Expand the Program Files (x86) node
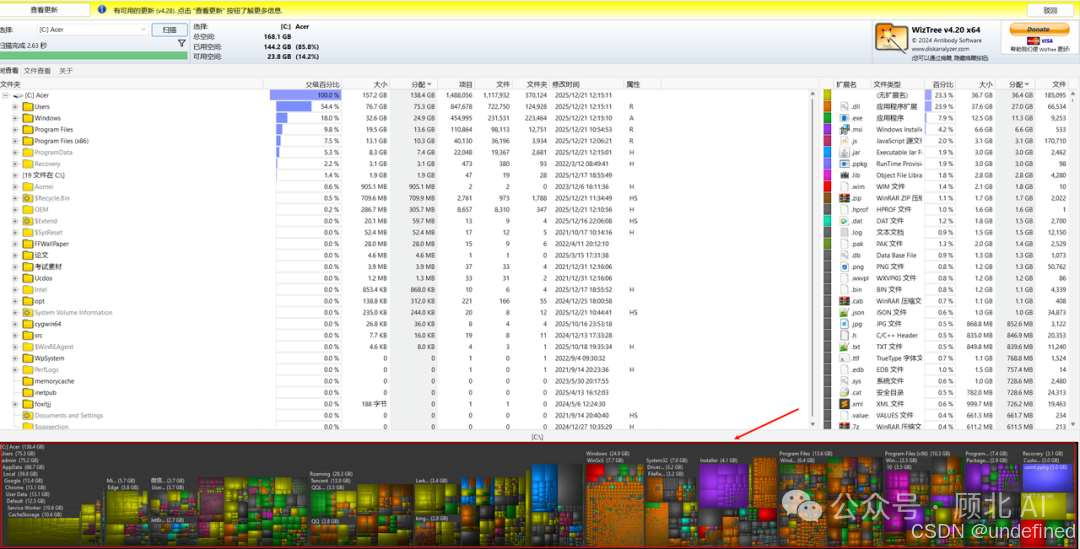The image size is (1080, 549). 15,141
